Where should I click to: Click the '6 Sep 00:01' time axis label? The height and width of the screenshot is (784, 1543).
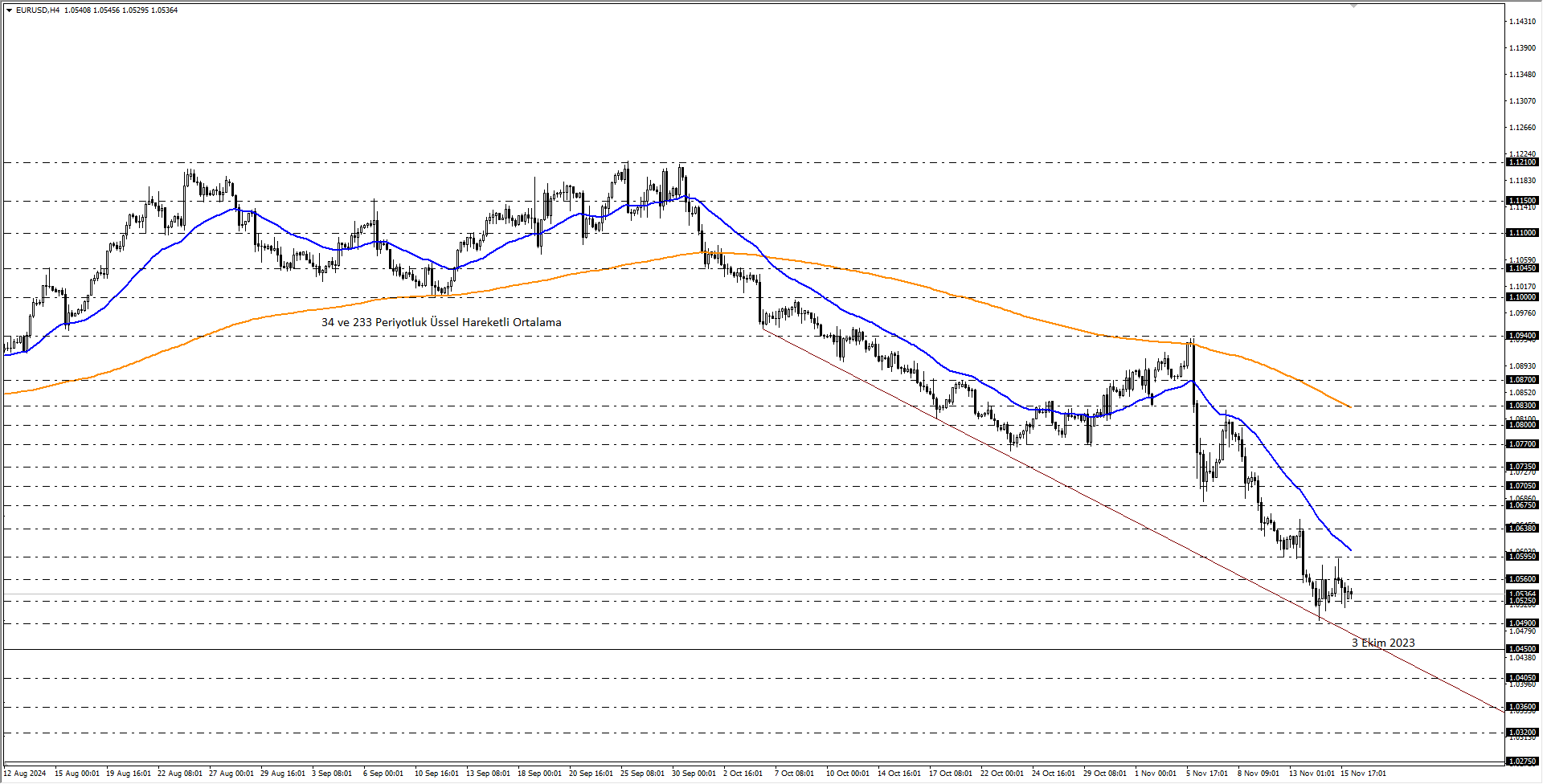(x=383, y=774)
